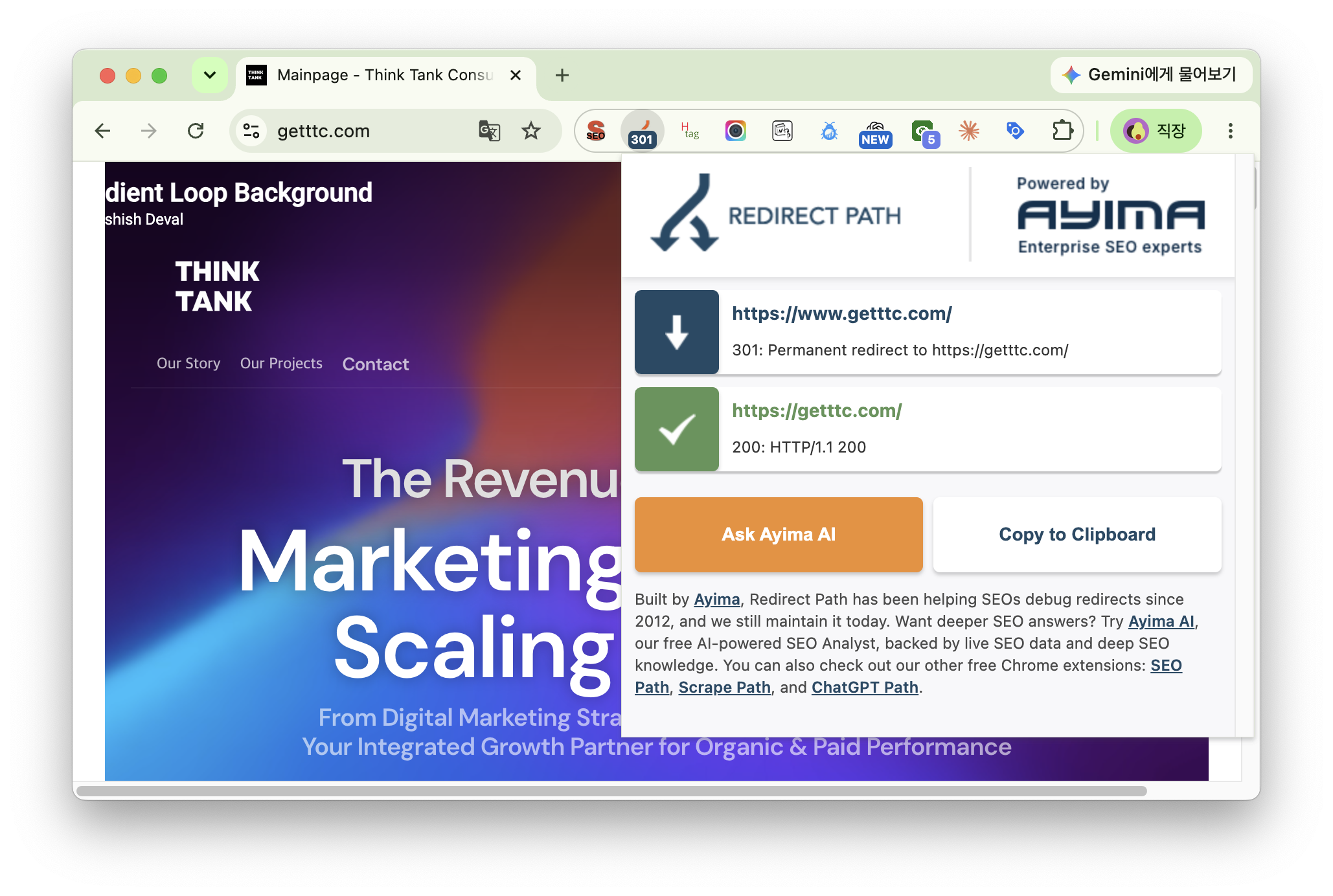Open the Ayima link in description
Viewport: 1333px width, 896px height.
[716, 599]
